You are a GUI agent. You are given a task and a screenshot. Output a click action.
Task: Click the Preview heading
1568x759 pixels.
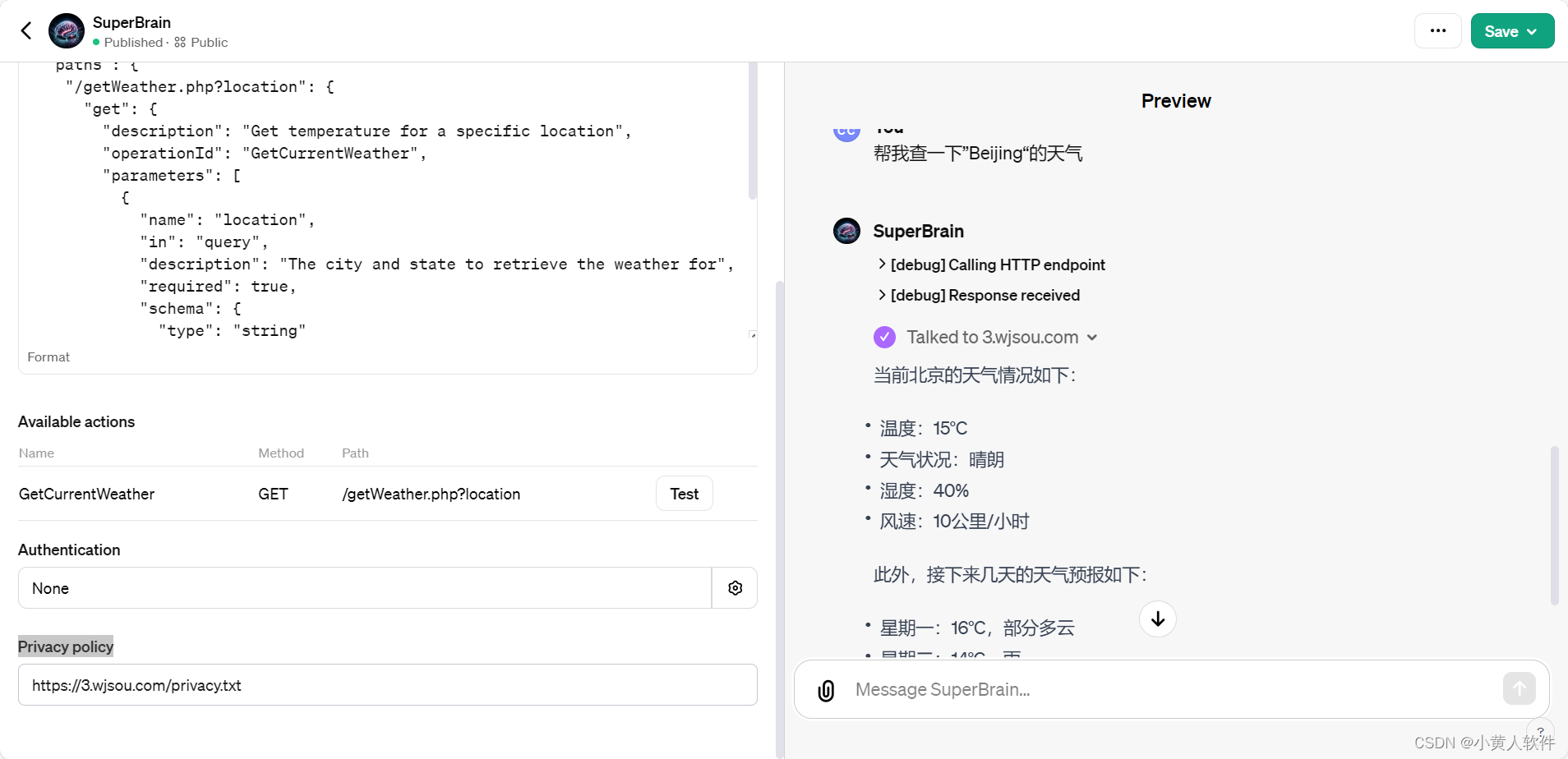click(1176, 101)
